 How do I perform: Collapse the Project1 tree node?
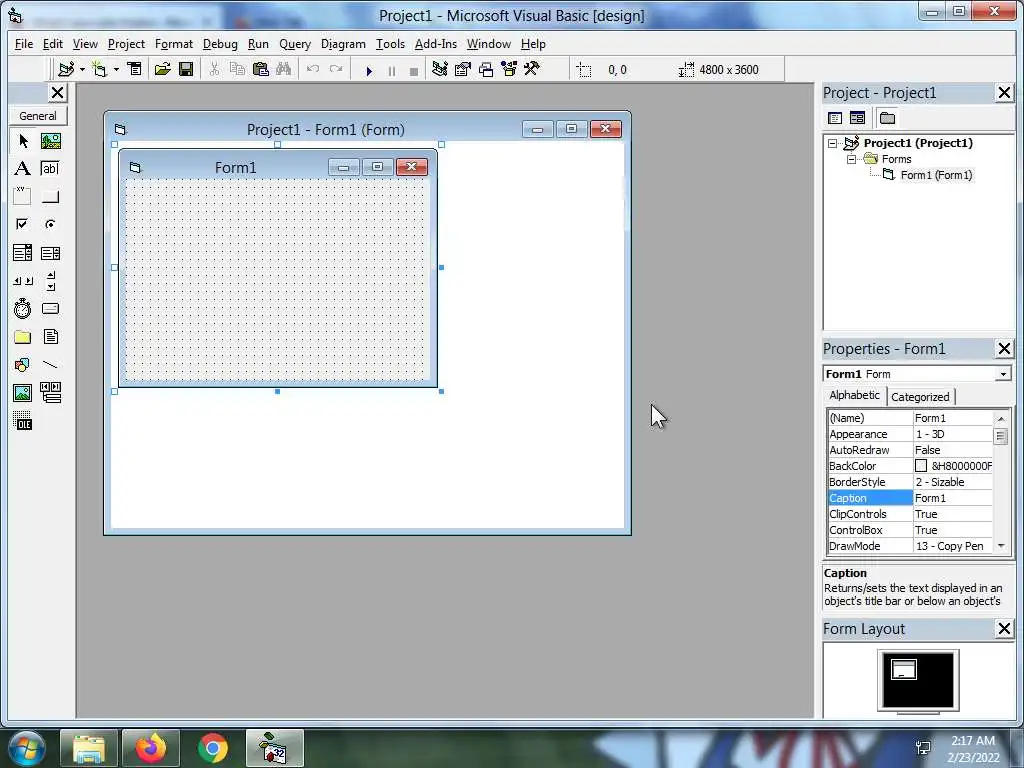[833, 143]
